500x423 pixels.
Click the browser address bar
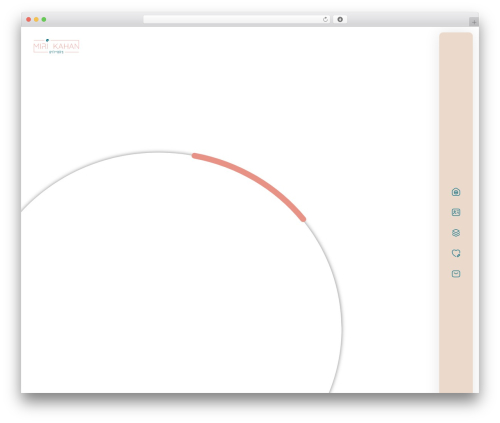click(x=237, y=19)
